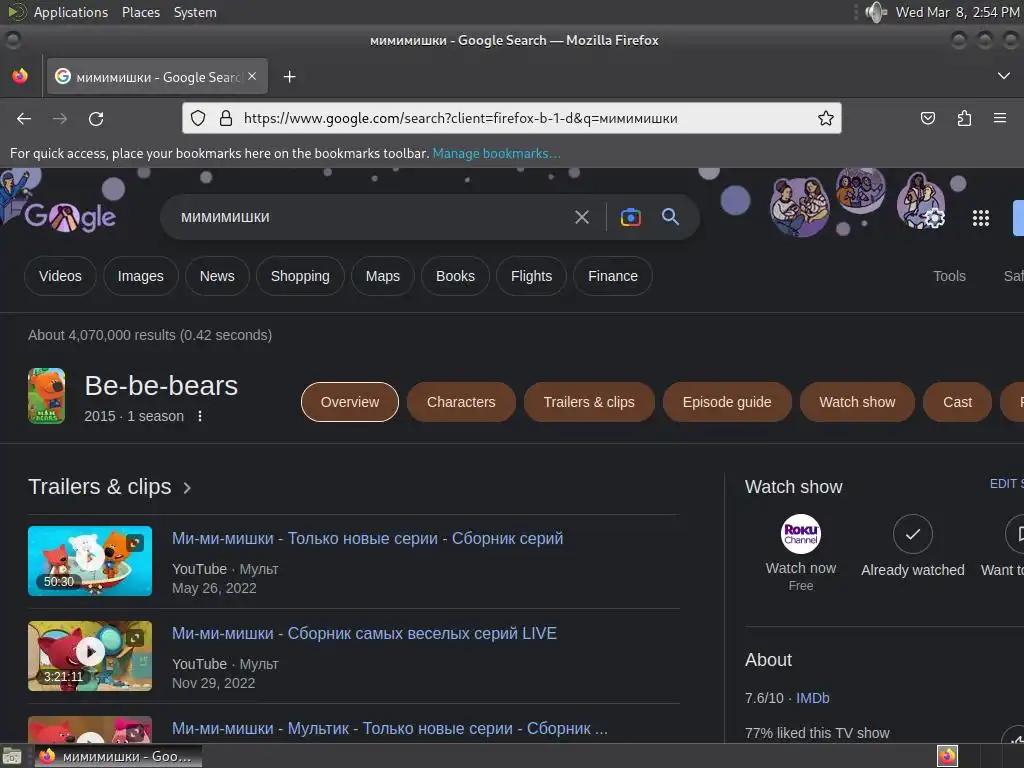1024x768 pixels.
Task: Open search Tools options
Action: 949,276
